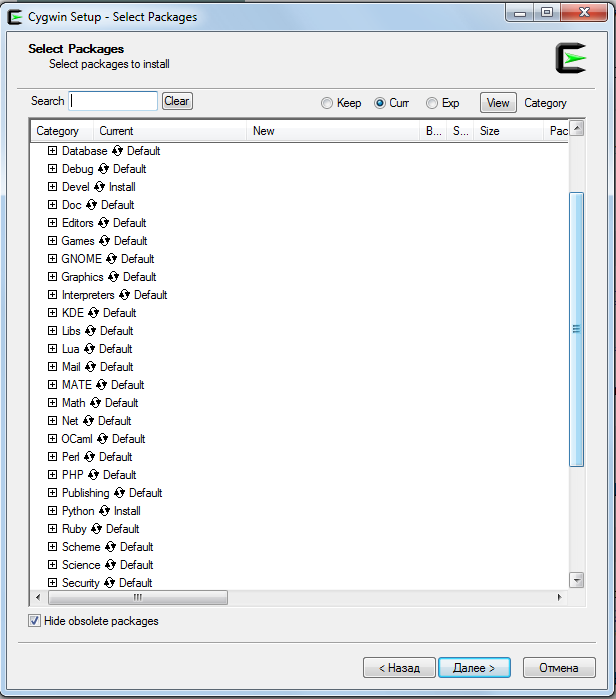Image resolution: width=616 pixels, height=699 pixels.
Task: Click the MATE category cycle icon
Action: [x=101, y=385]
